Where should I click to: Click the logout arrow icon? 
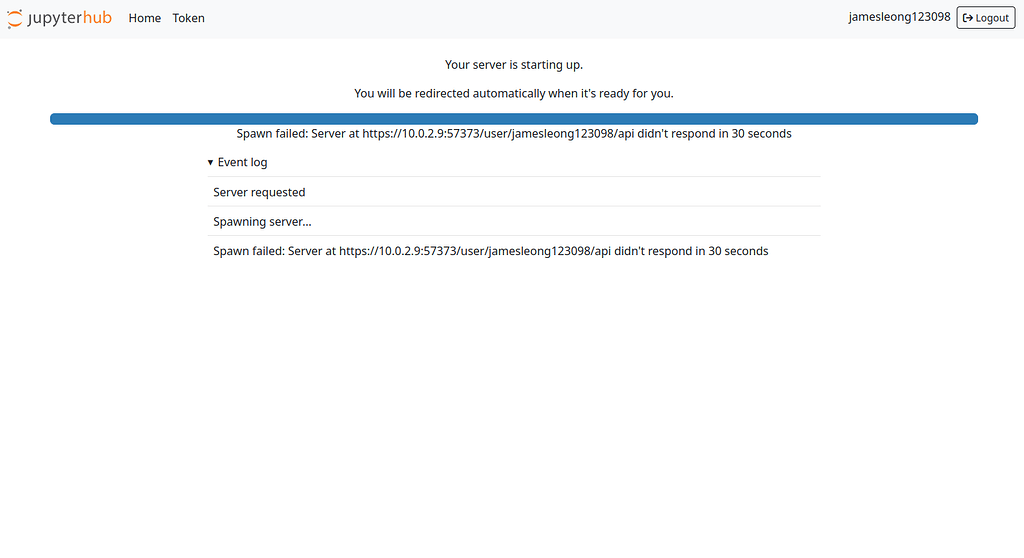tap(968, 18)
